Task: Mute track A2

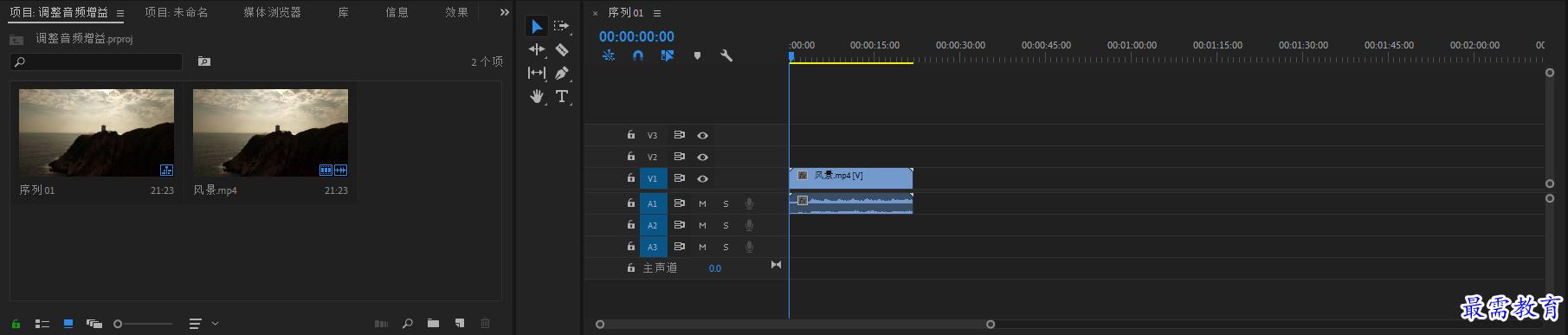Action: point(702,226)
